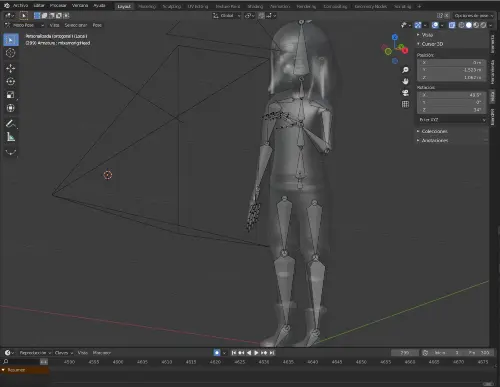Toggle auto keying record button
500x387 pixels.
click(x=217, y=353)
